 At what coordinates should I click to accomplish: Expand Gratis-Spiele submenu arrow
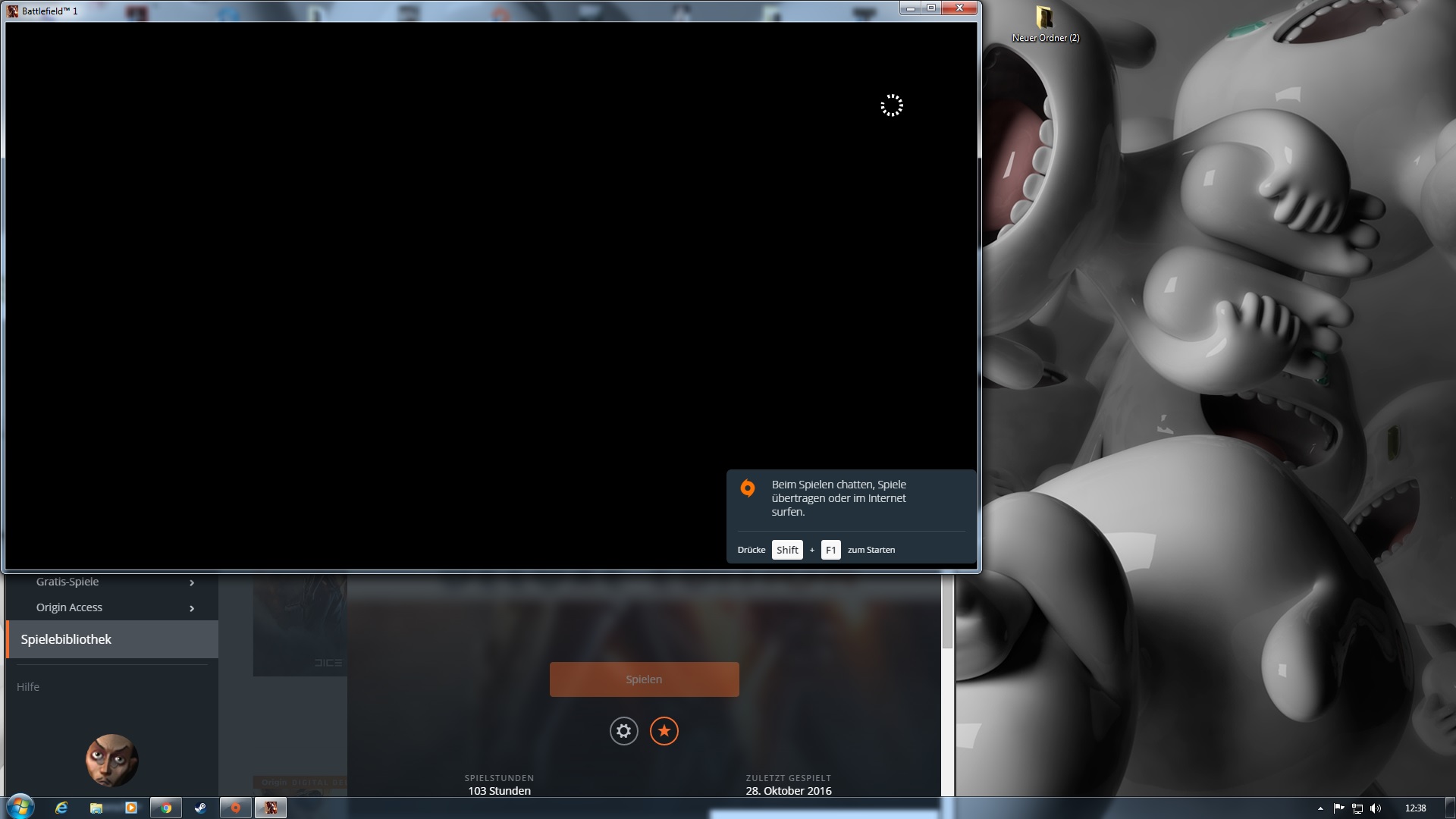[x=192, y=582]
